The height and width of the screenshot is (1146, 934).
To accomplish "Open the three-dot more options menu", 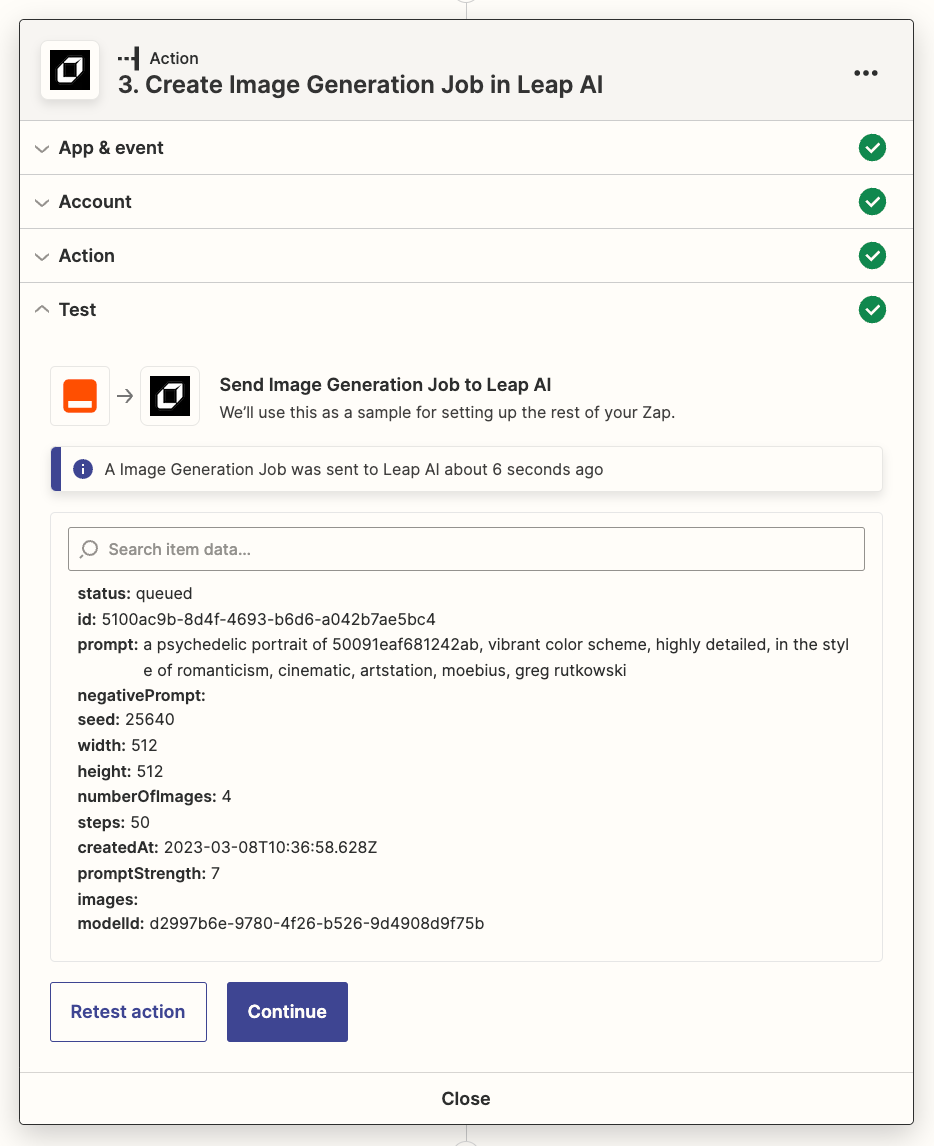I will point(865,73).
